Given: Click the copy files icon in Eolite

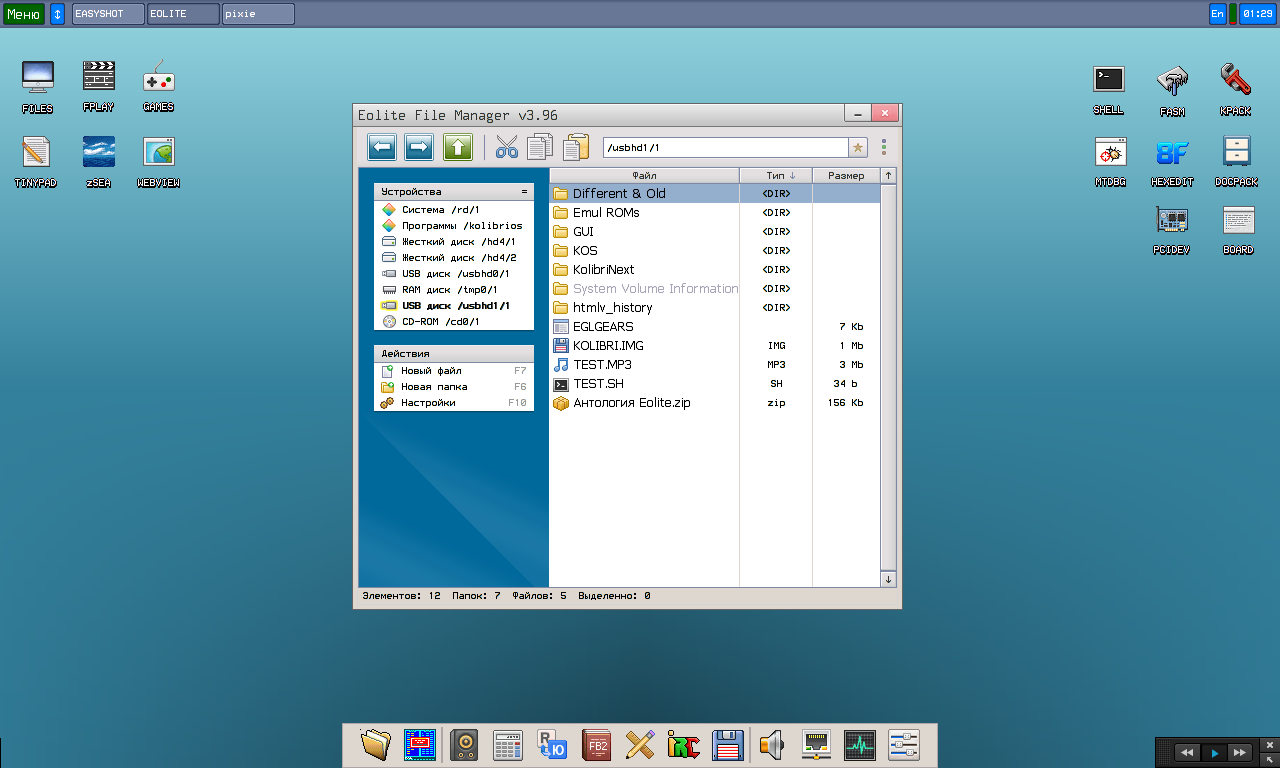Looking at the screenshot, I should point(539,146).
